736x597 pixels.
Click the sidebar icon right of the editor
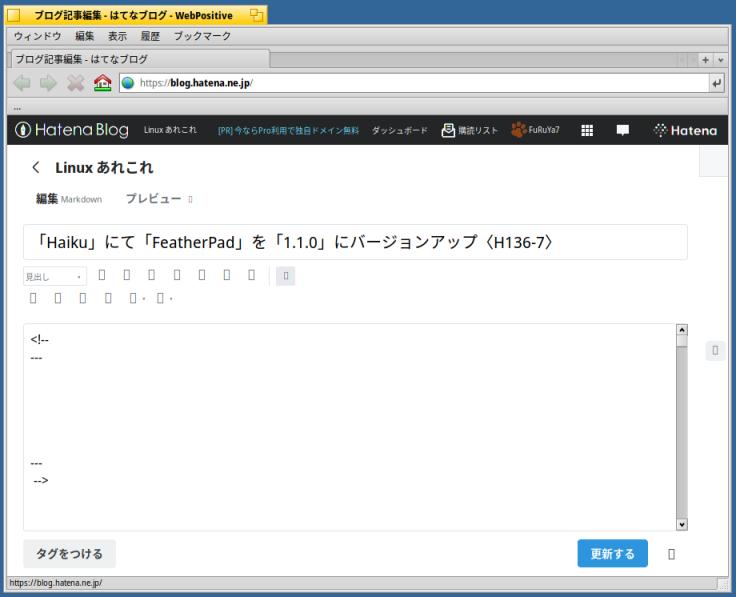coord(715,350)
